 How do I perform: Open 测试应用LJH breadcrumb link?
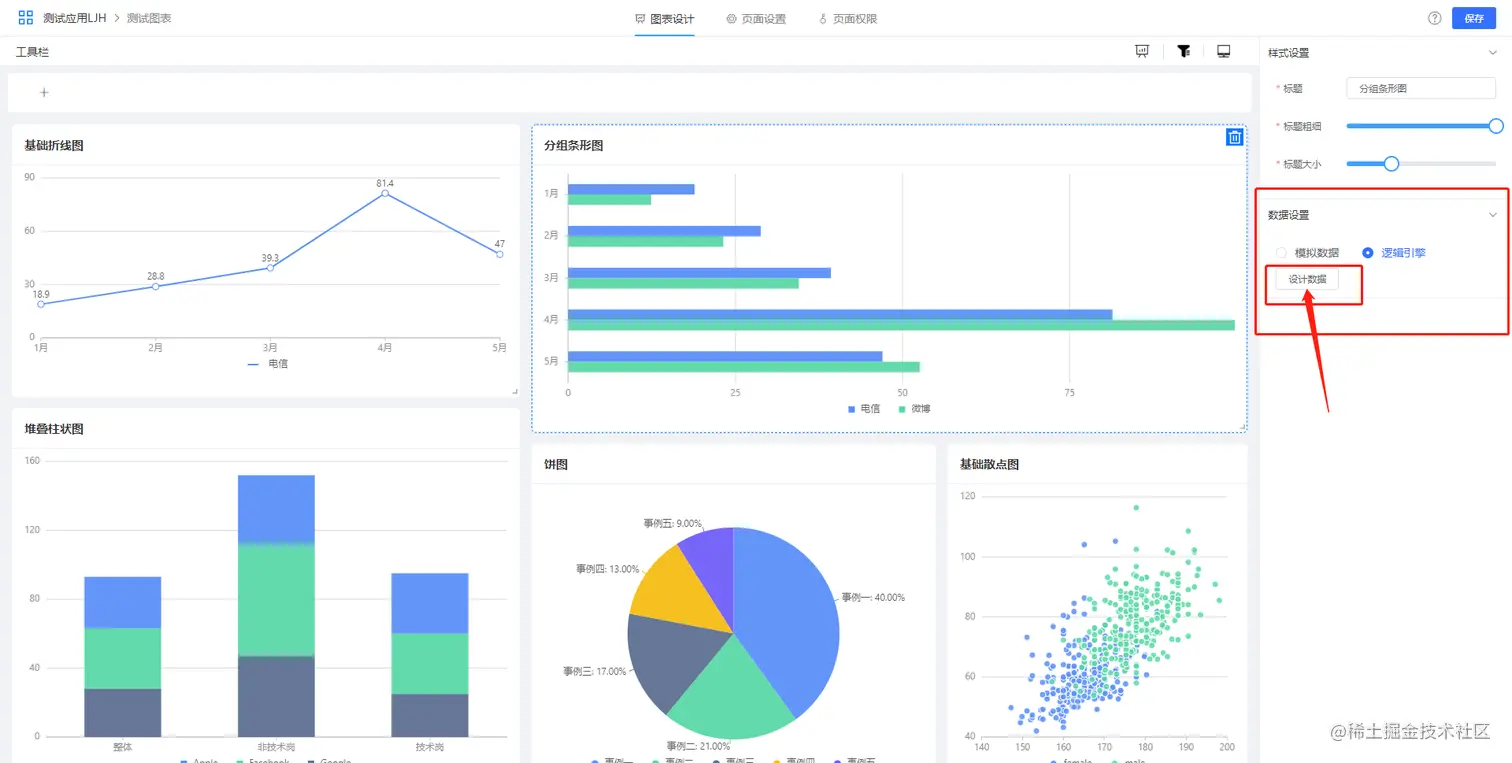pyautogui.click(x=74, y=18)
